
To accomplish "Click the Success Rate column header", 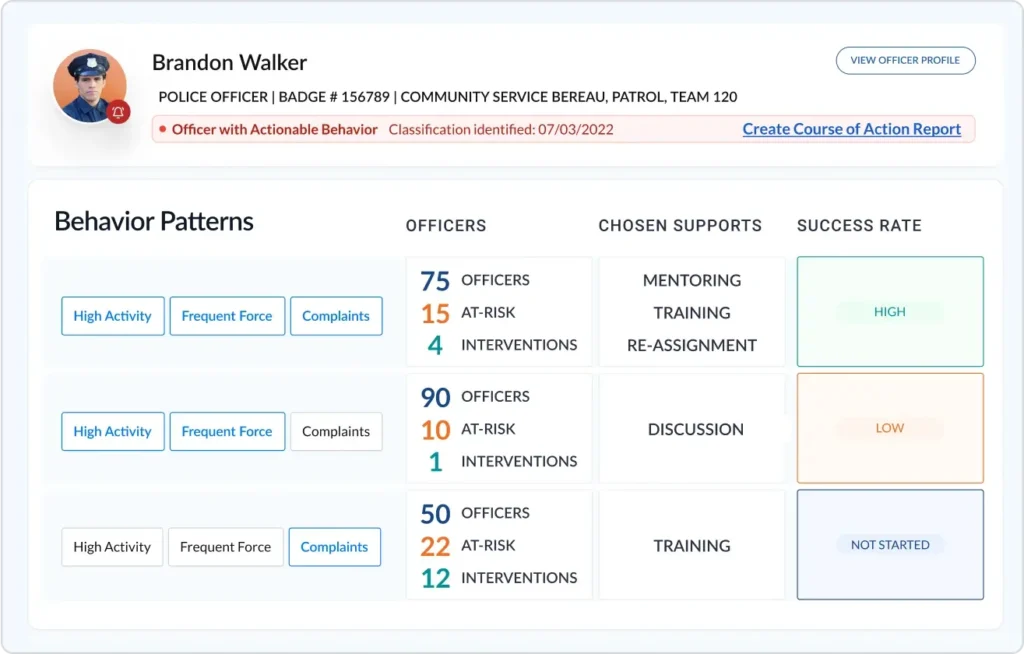I will pyautogui.click(x=859, y=225).
